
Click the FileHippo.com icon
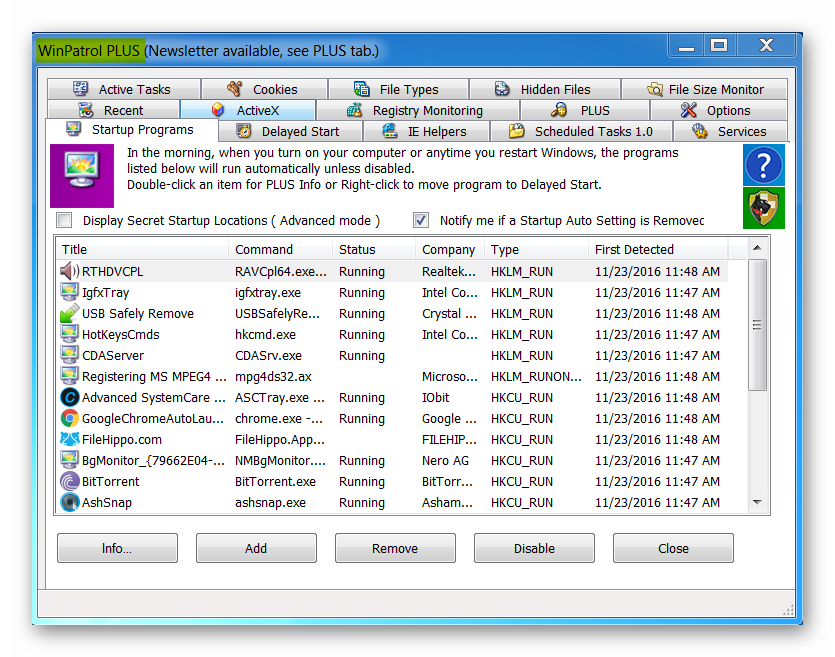point(70,439)
